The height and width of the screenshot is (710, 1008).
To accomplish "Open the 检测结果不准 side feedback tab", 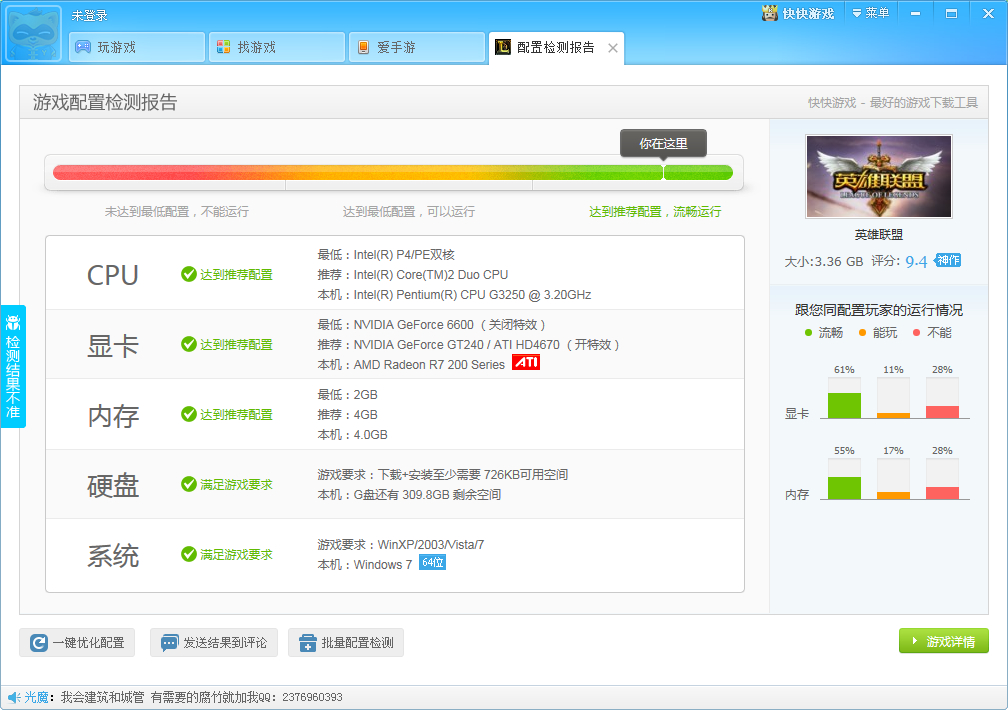I will (x=13, y=367).
